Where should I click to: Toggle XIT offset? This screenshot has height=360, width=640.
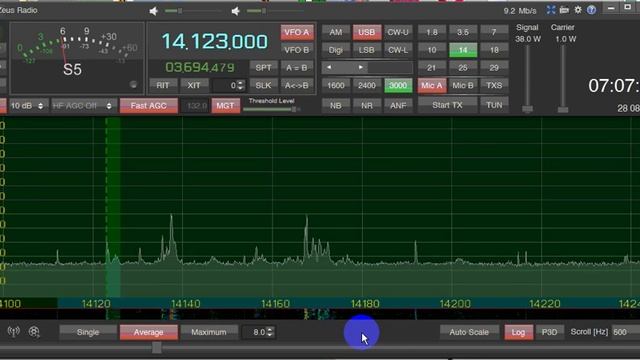tap(194, 86)
